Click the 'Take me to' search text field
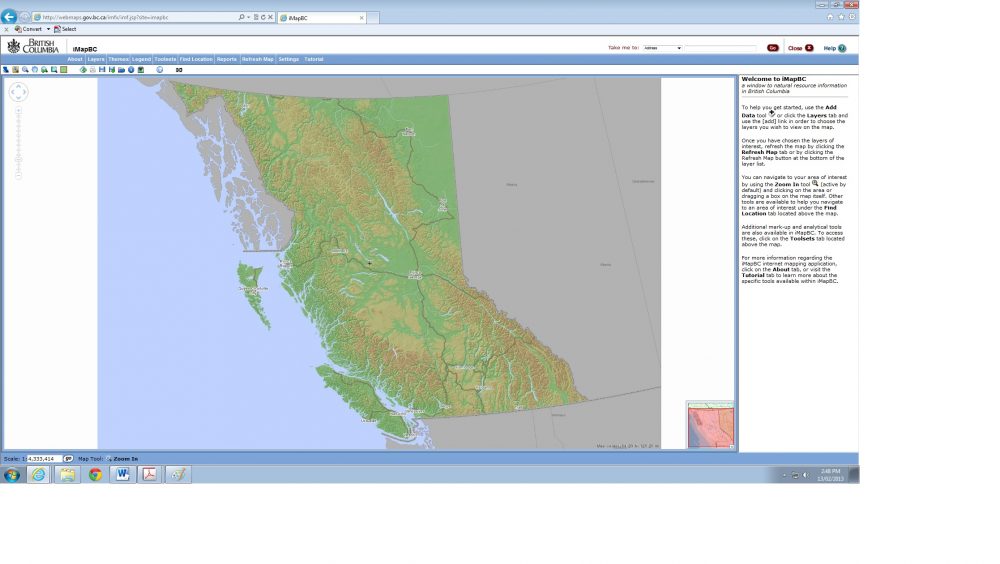The height and width of the screenshot is (564, 1000). pos(722,48)
